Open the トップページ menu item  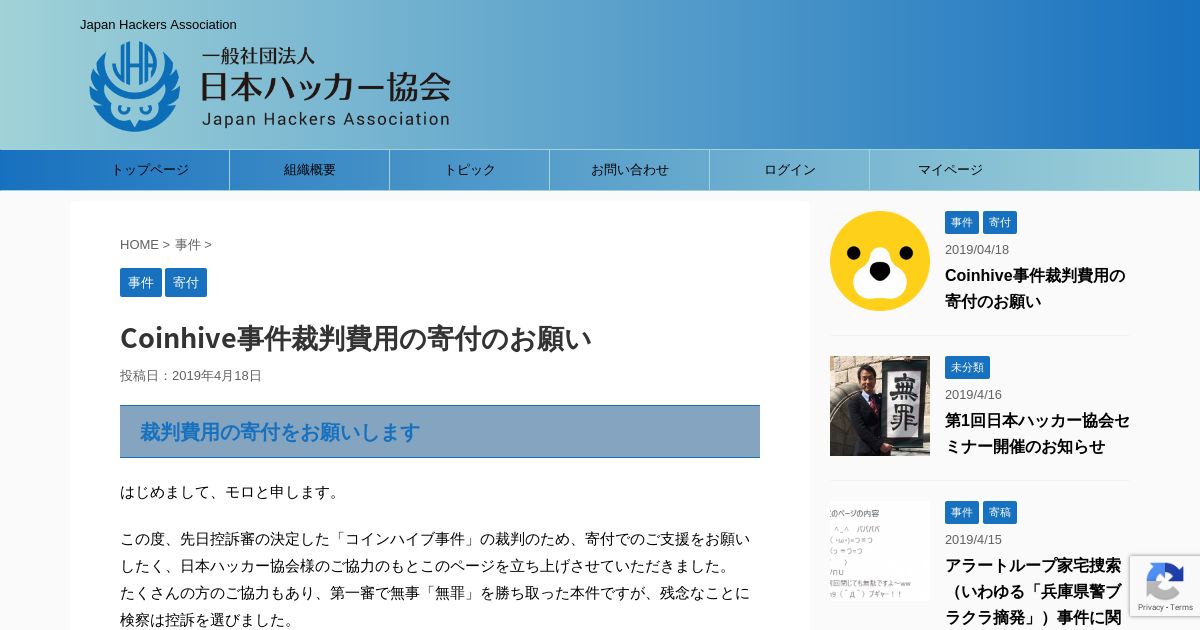[x=150, y=170]
